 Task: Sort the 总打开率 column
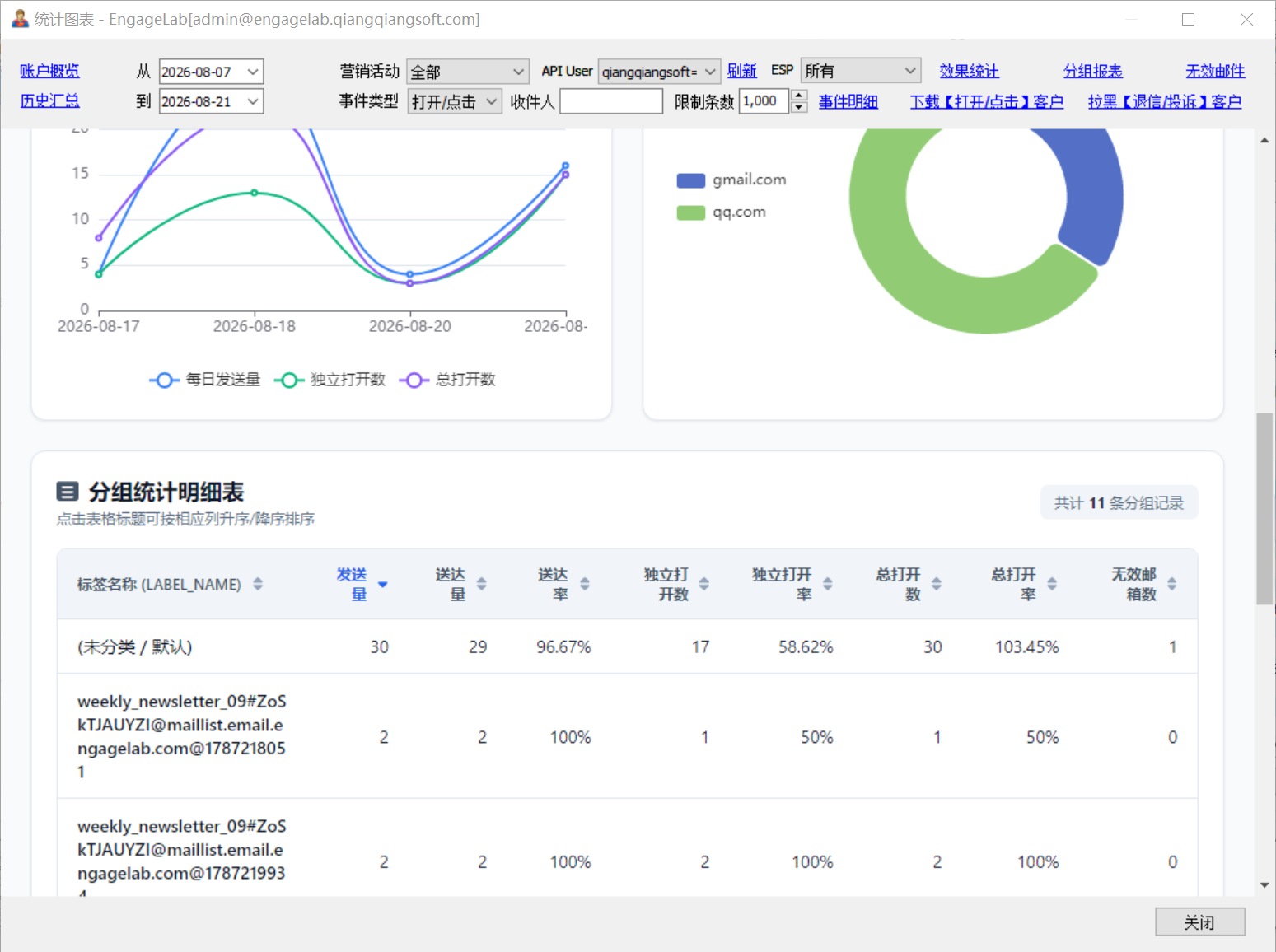pyautogui.click(x=1052, y=584)
